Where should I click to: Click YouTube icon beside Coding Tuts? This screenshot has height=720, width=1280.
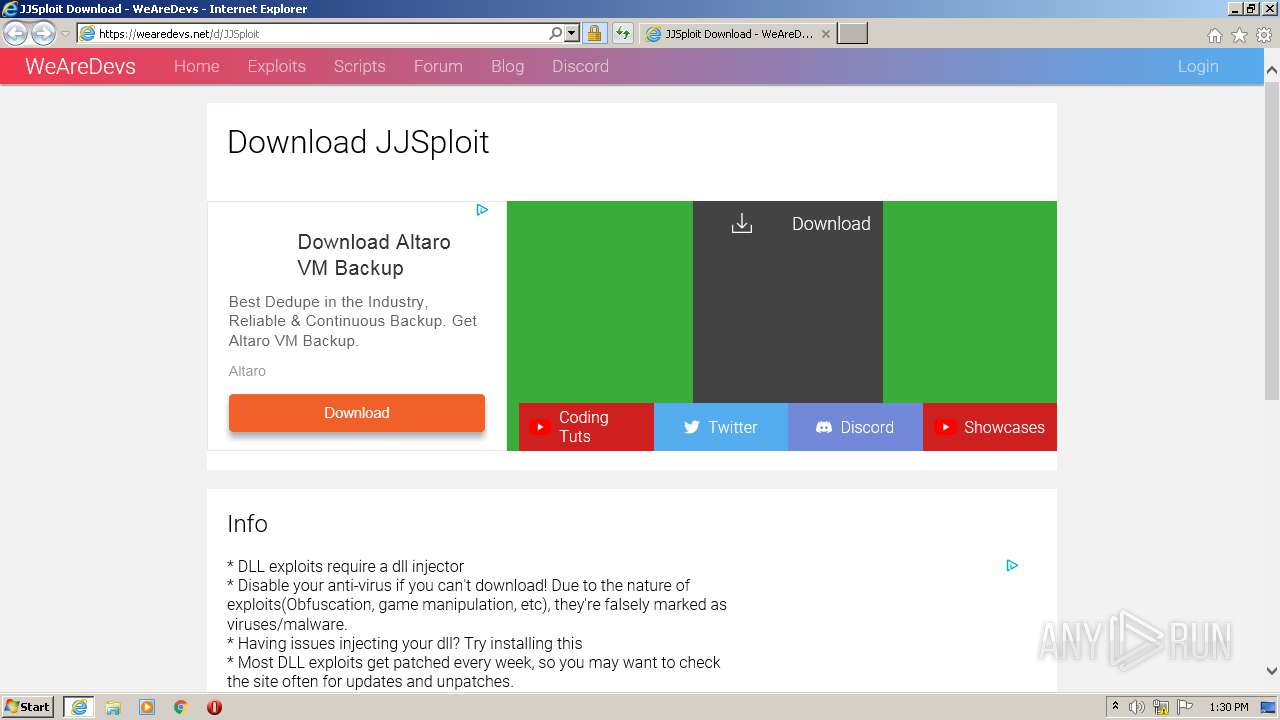539,427
